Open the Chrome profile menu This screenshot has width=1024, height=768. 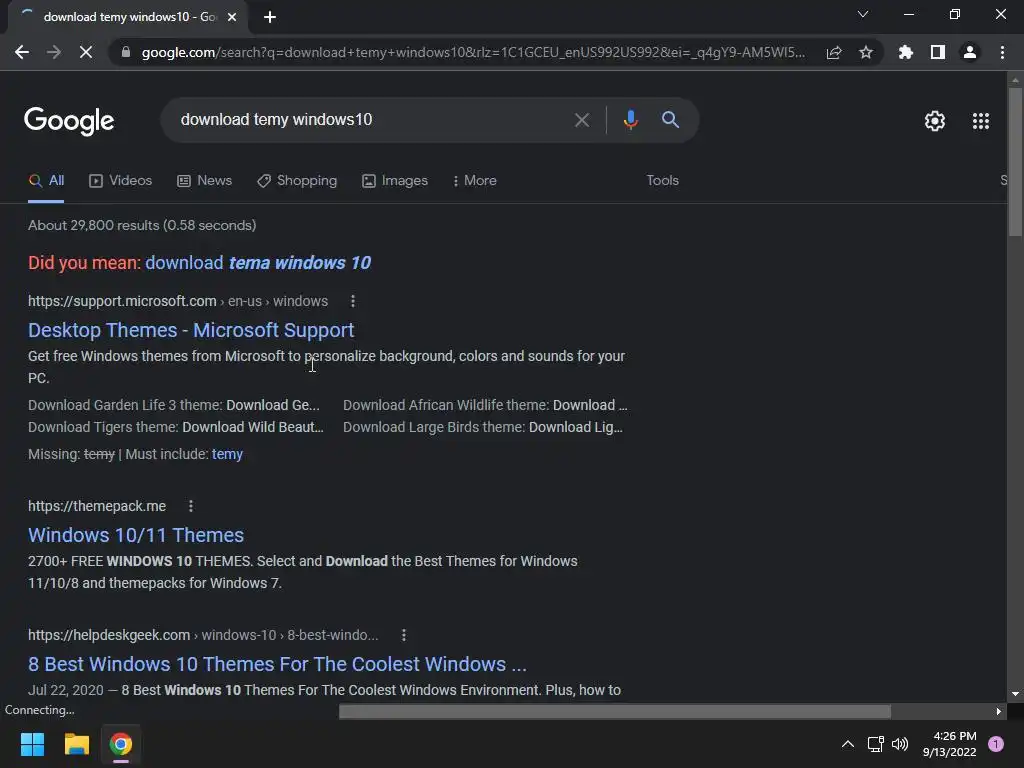[970, 52]
